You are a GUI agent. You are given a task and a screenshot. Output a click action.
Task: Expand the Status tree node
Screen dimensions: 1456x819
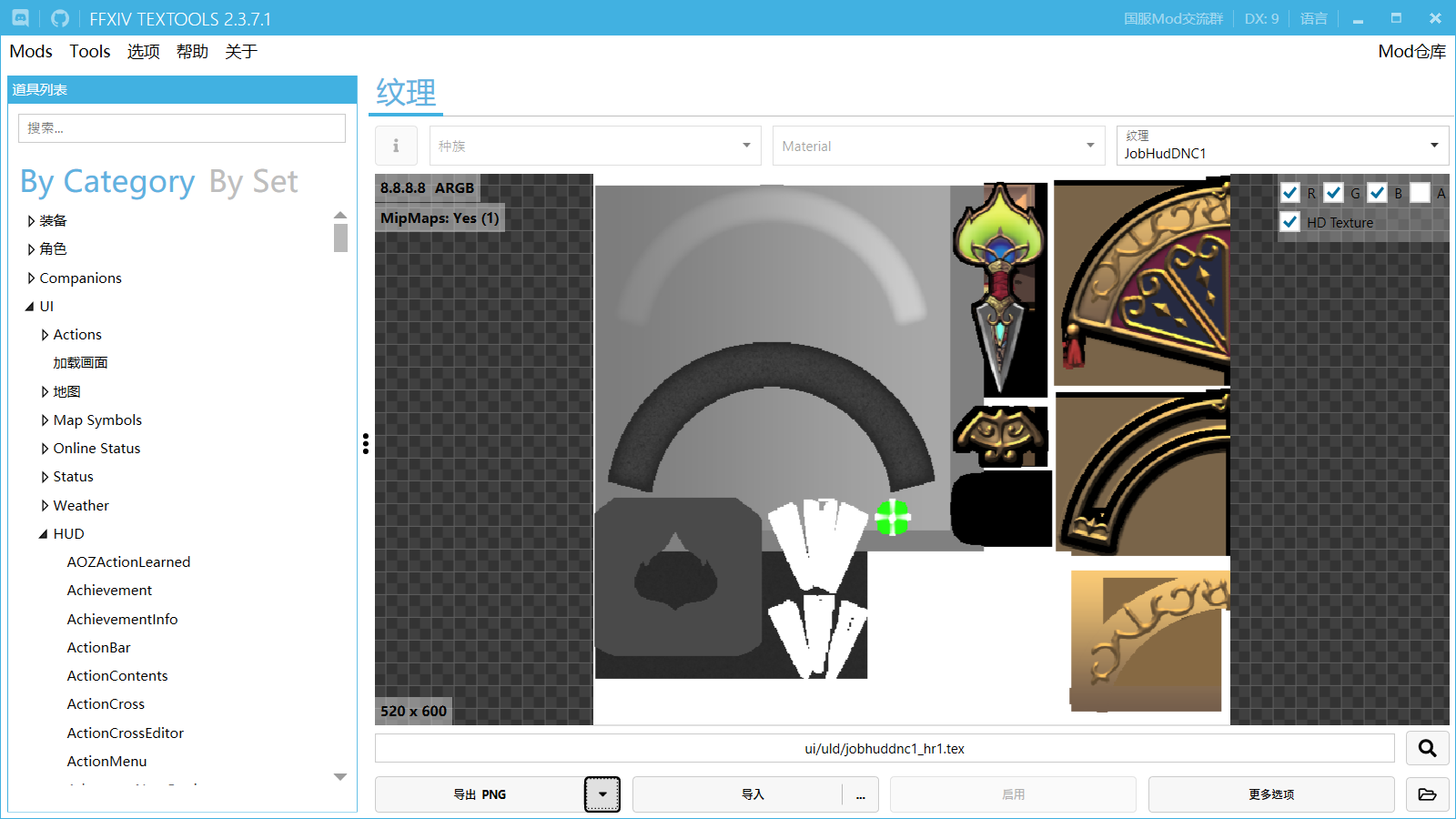(45, 477)
